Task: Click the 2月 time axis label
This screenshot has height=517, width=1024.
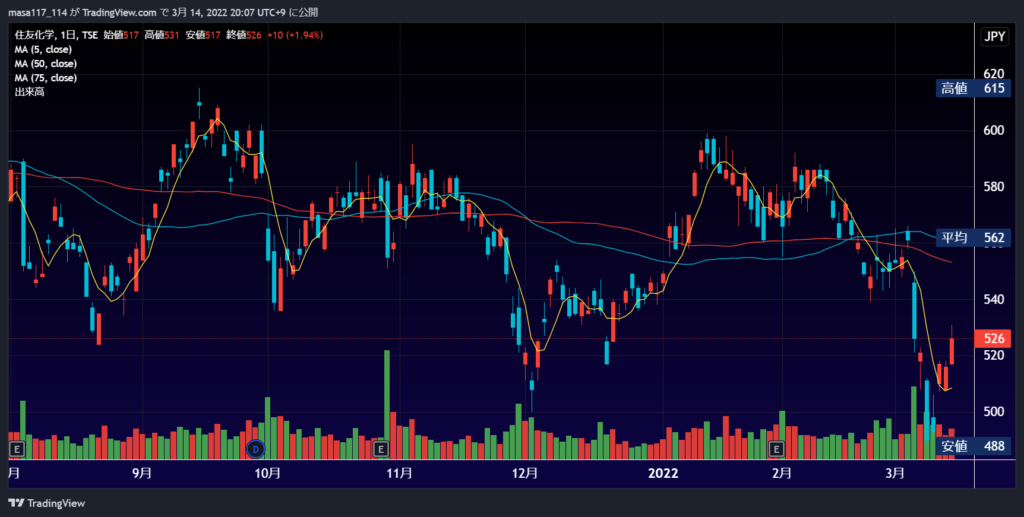Action: [782, 473]
